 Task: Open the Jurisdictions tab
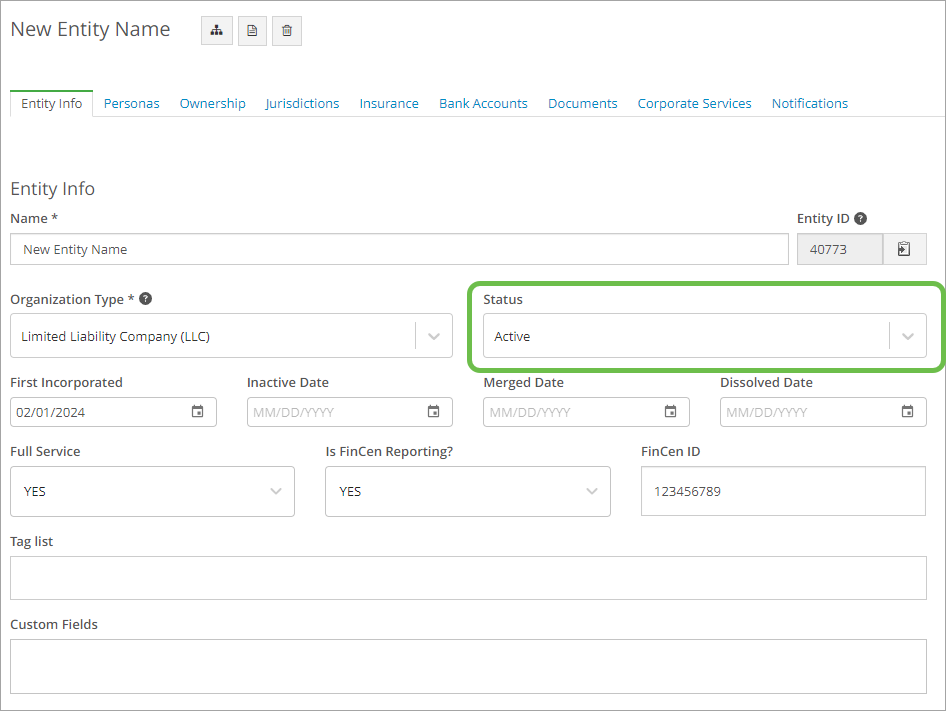[302, 104]
